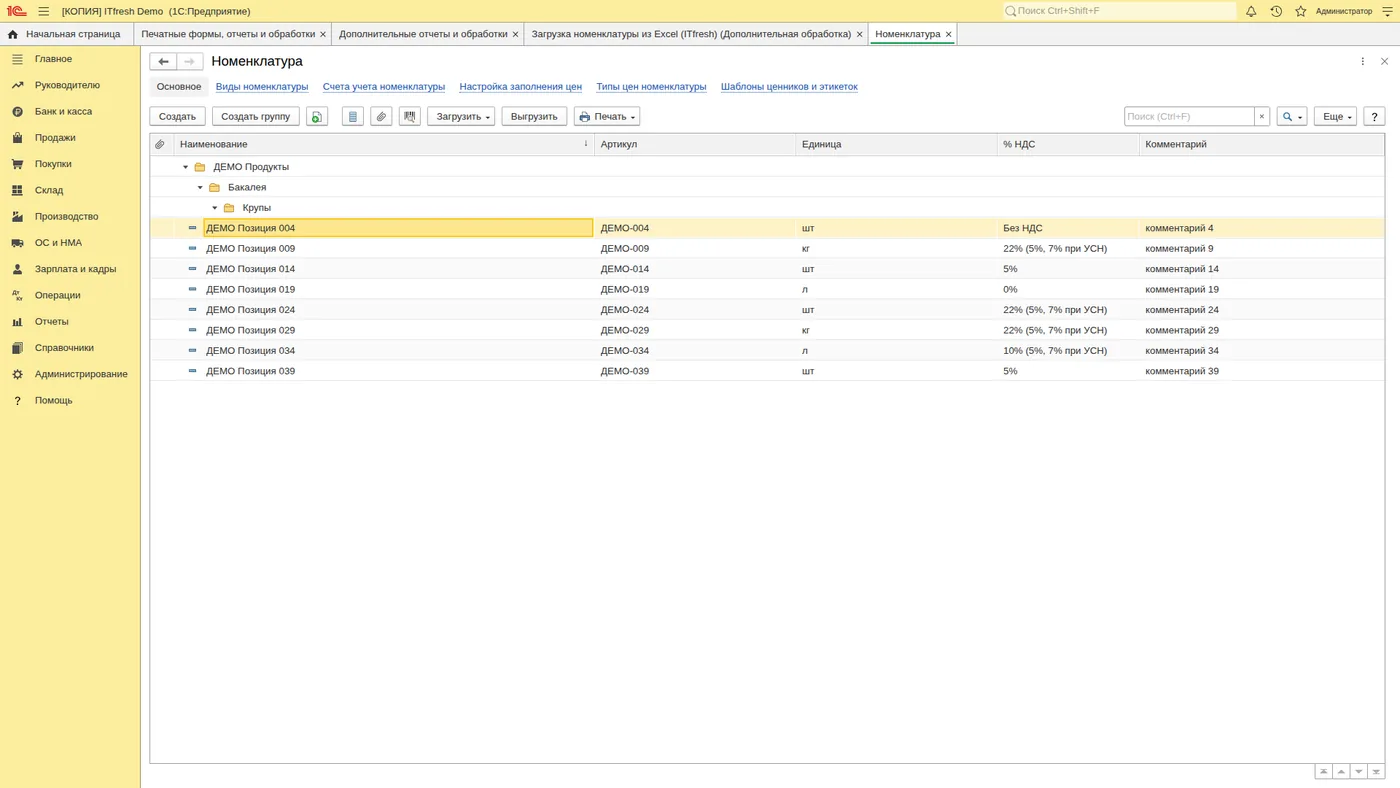Open the Печать dropdown
This screenshot has height=788, width=1400.
click(x=607, y=117)
